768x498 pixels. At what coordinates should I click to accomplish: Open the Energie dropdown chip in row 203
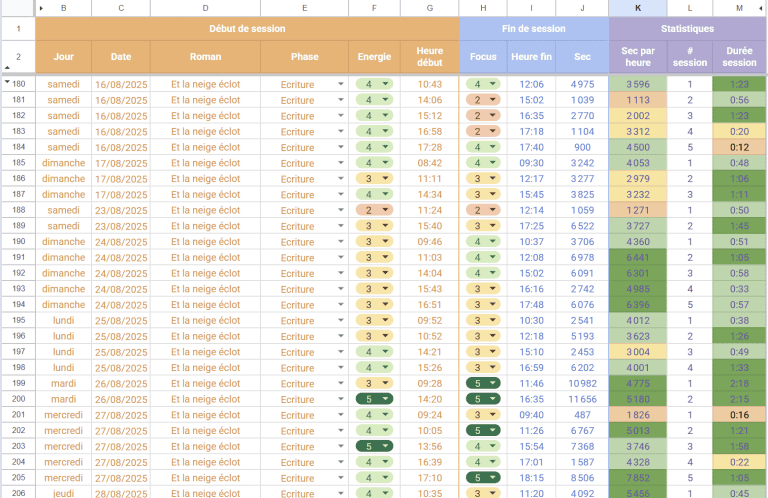click(374, 446)
